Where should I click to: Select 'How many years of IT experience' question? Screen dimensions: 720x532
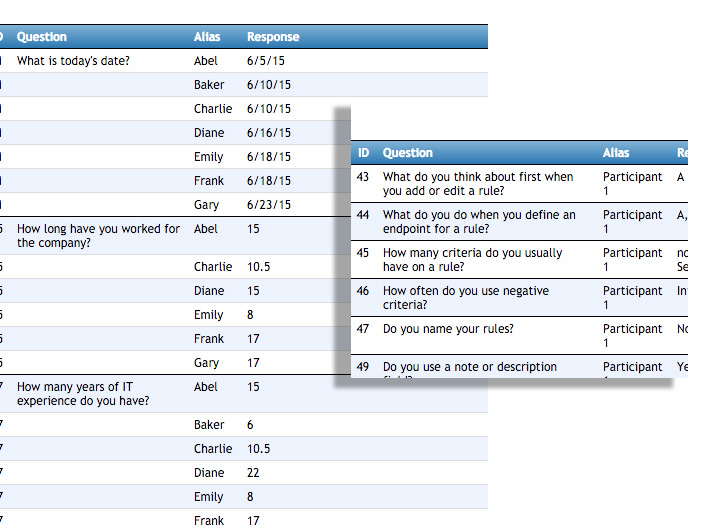coord(83,393)
